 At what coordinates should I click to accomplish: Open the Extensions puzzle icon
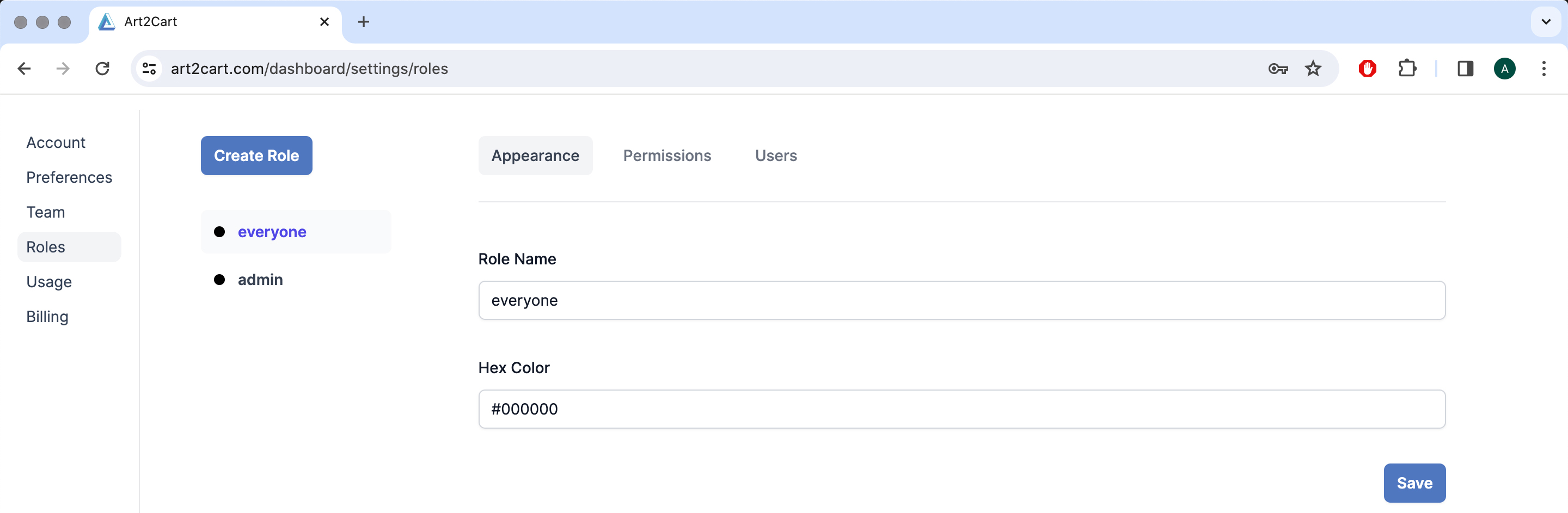pos(1407,69)
